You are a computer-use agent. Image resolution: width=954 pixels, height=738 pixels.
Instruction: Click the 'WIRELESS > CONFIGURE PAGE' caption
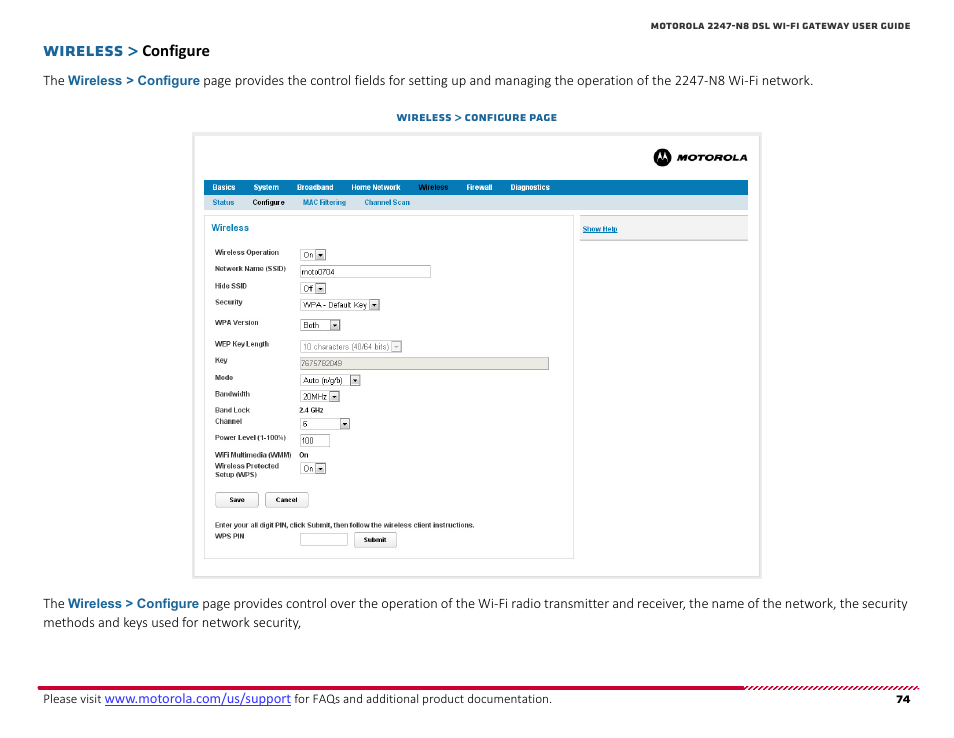[476, 117]
